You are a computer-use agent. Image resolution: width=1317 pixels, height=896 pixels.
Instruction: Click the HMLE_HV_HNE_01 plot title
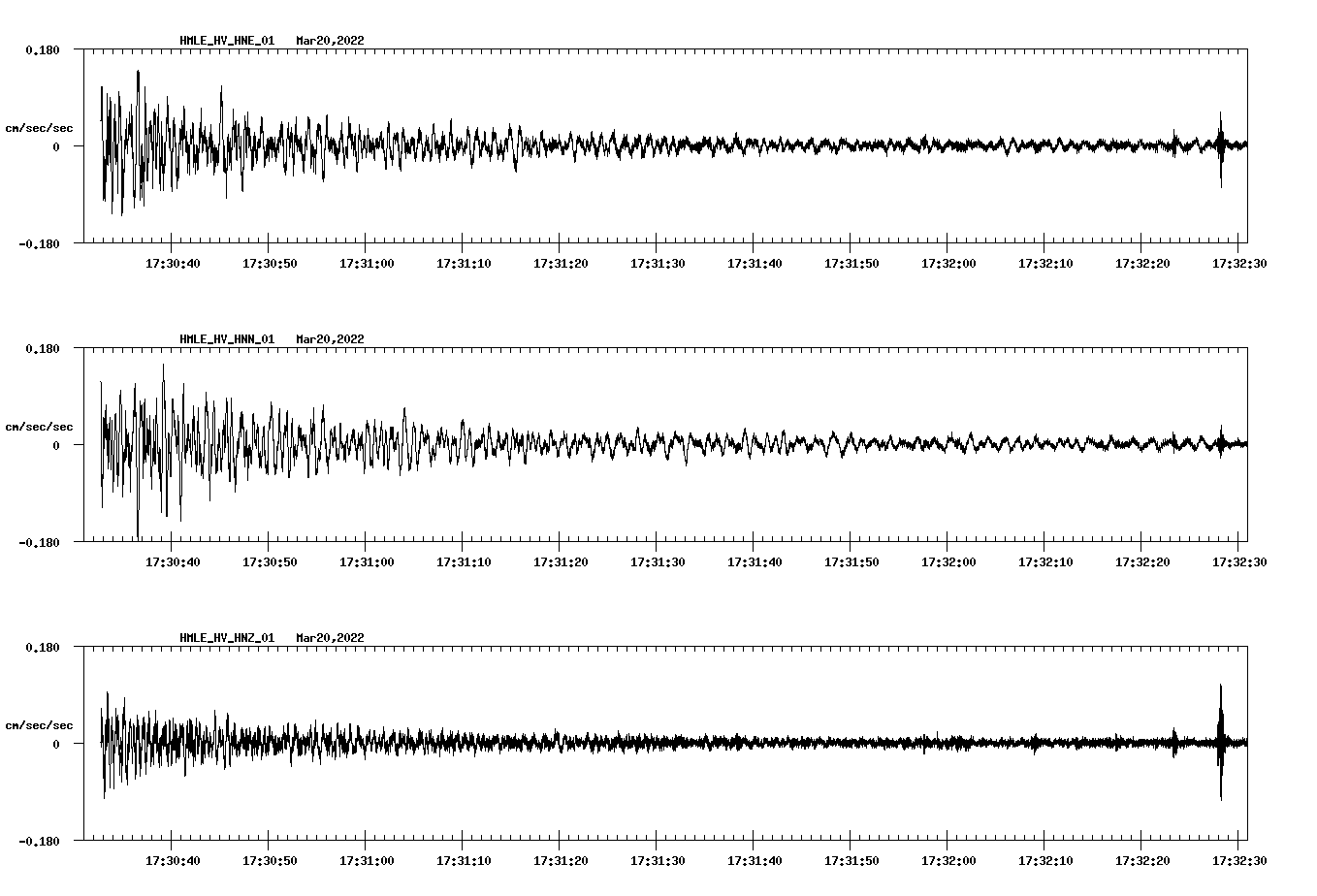point(227,41)
